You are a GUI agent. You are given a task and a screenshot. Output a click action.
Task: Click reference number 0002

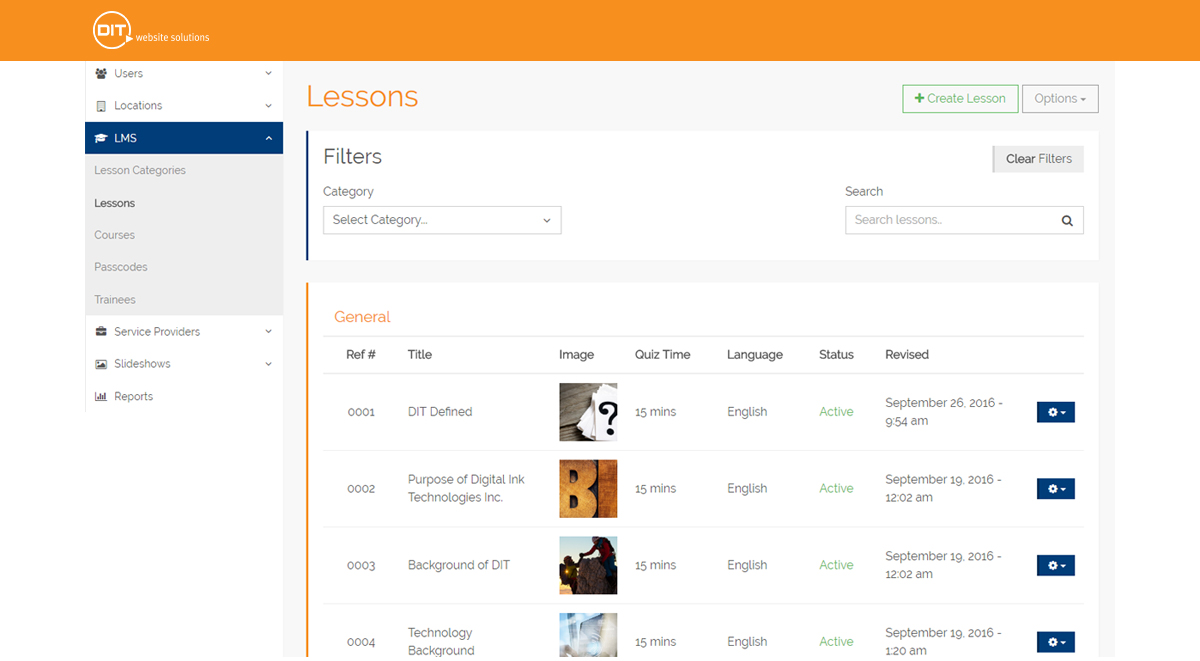pyautogui.click(x=361, y=489)
